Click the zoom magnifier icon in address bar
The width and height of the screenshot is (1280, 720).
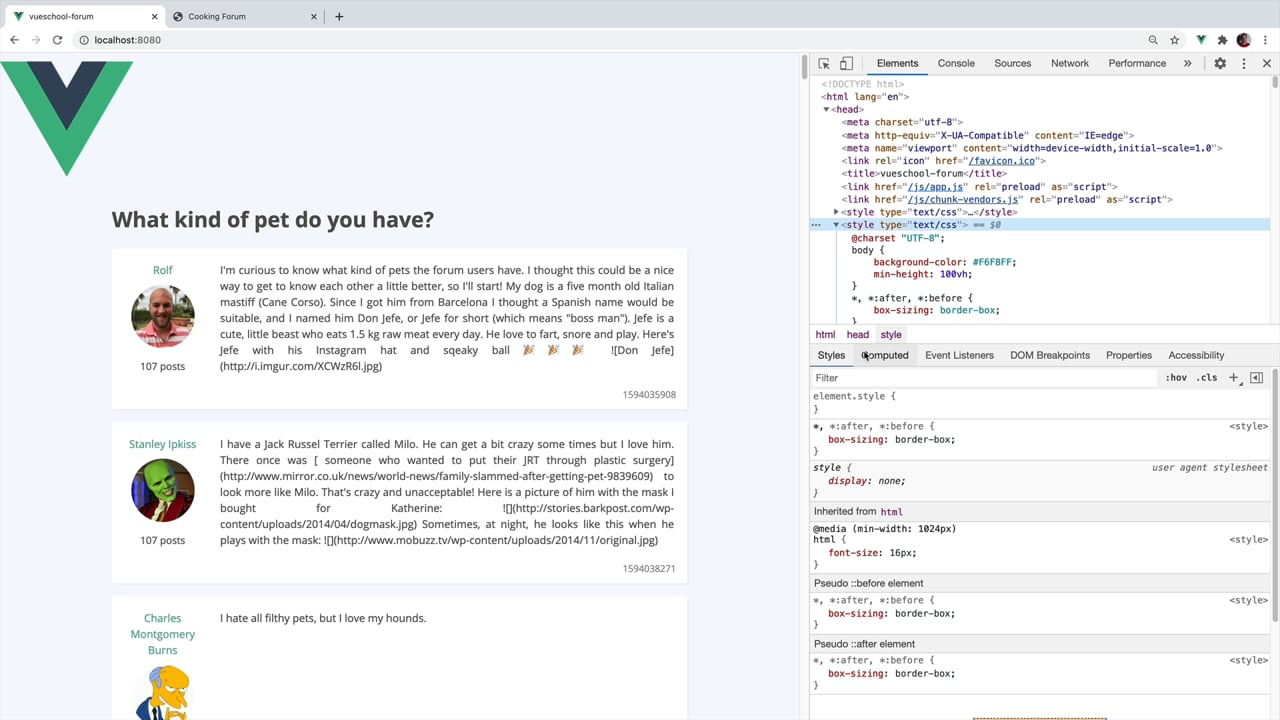[x=1153, y=40]
